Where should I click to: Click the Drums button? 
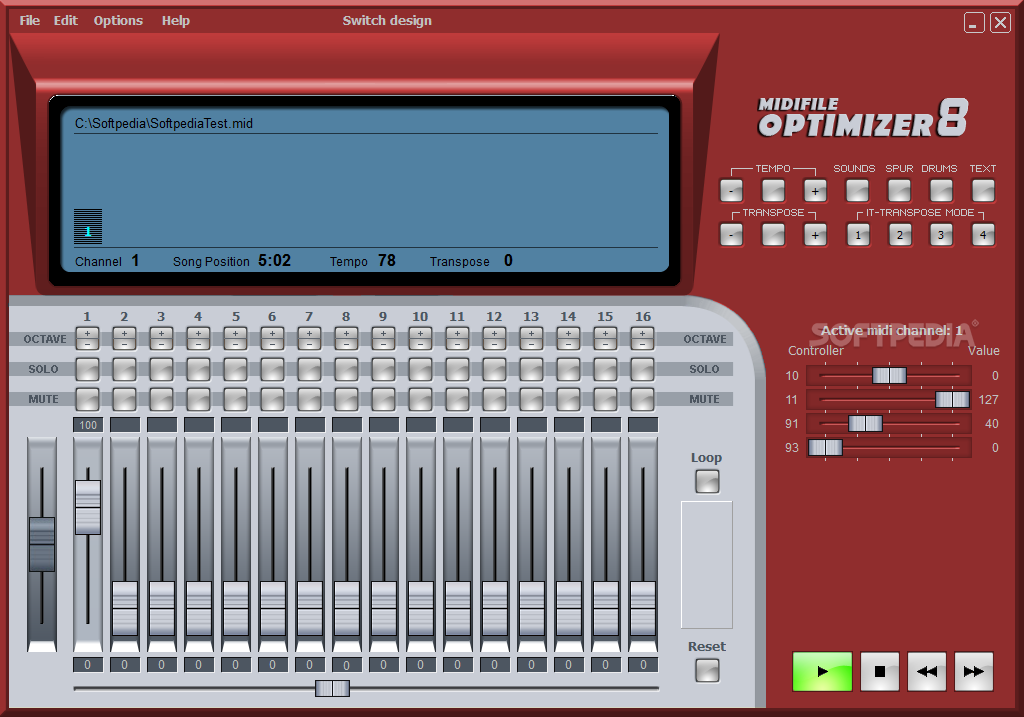[x=941, y=191]
